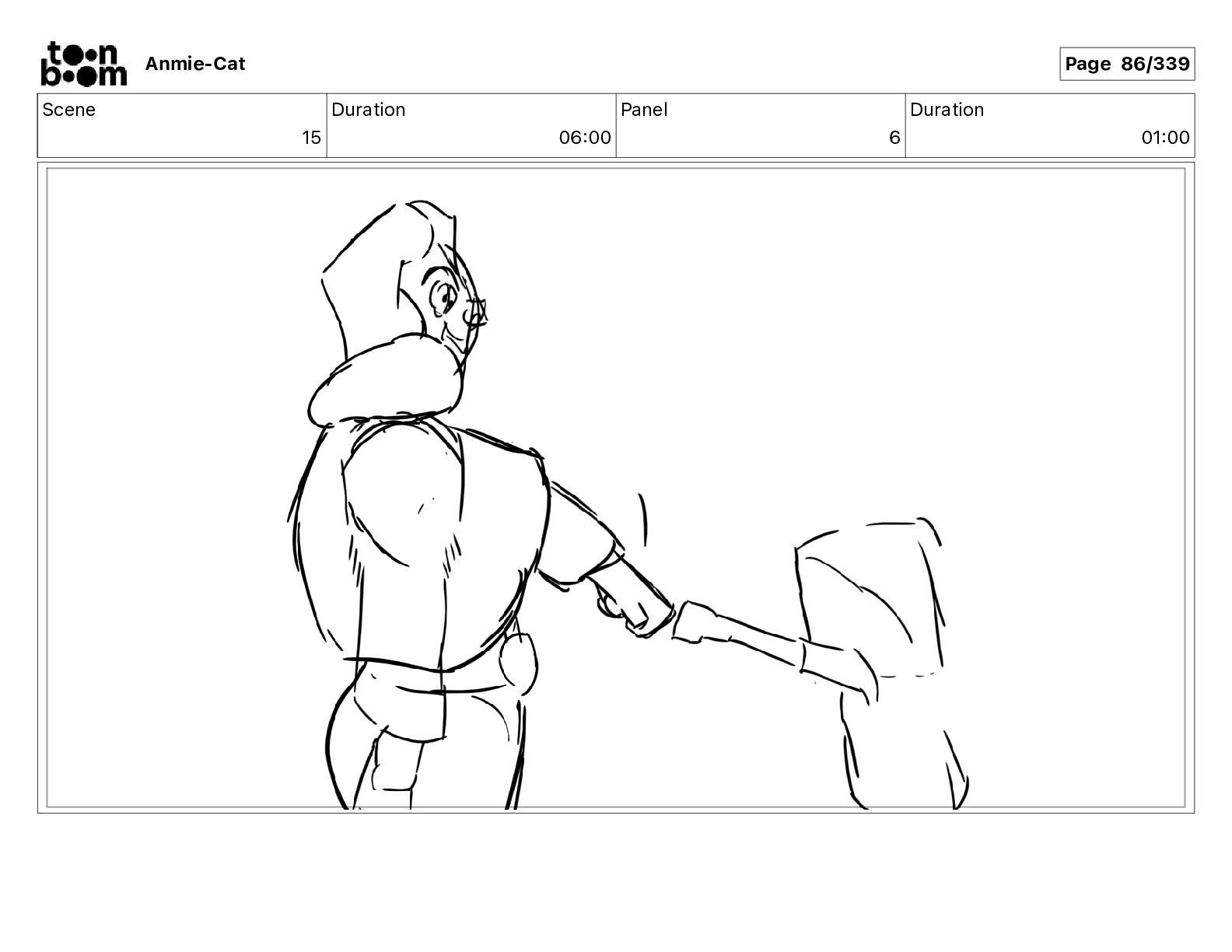Viewport: 1232px width, 952px height.
Task: Click the 'Scene' header label
Action: [x=68, y=110]
